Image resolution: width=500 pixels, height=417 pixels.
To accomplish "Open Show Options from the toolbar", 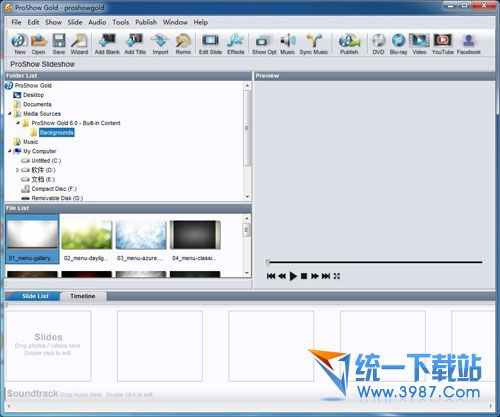I will pos(264,44).
